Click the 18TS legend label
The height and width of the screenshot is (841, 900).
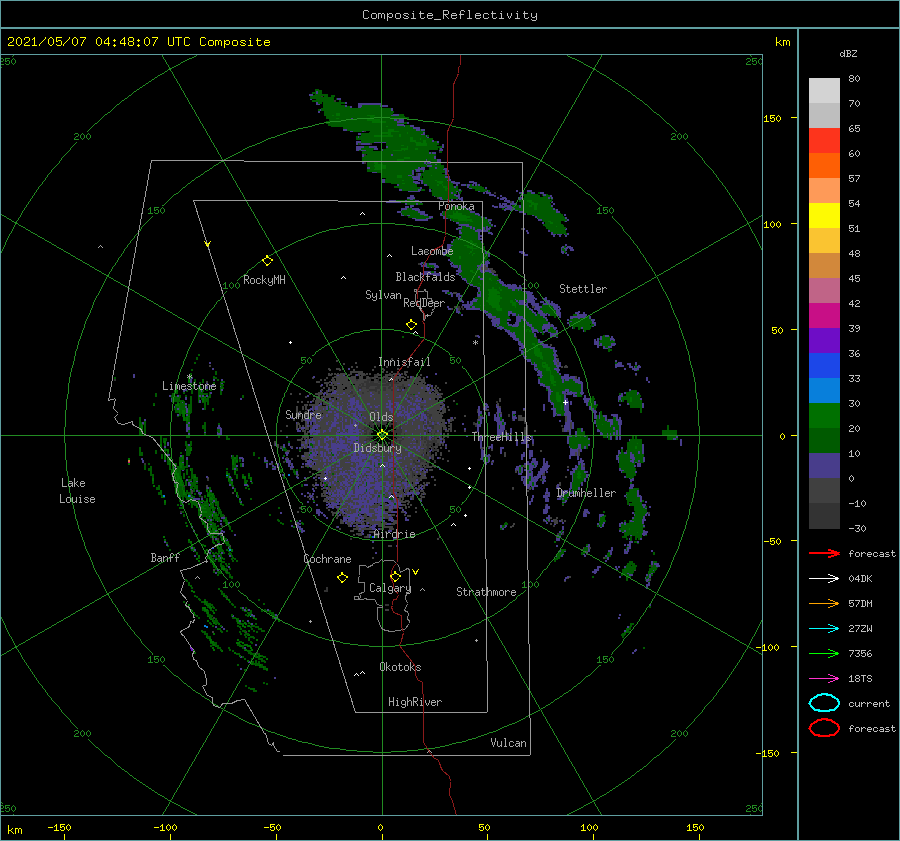point(860,678)
